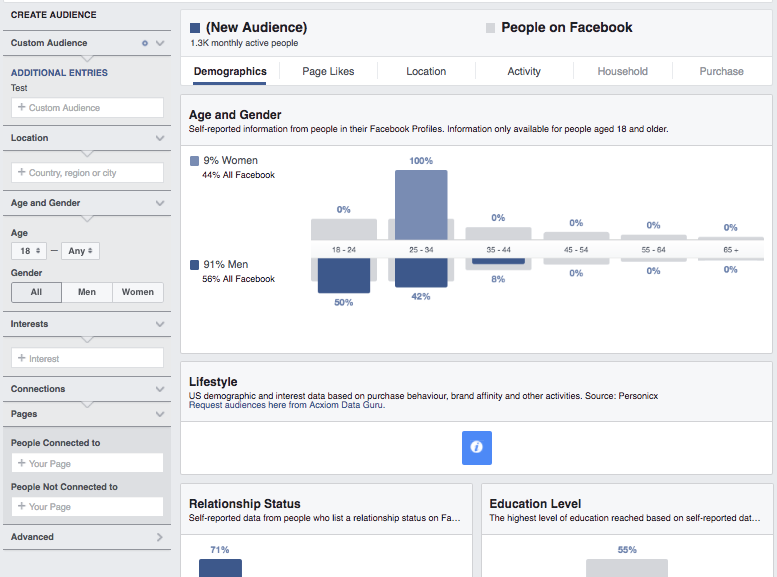
Task: Click the ADDITIONAL ENTRIES heading
Action: pos(59,73)
